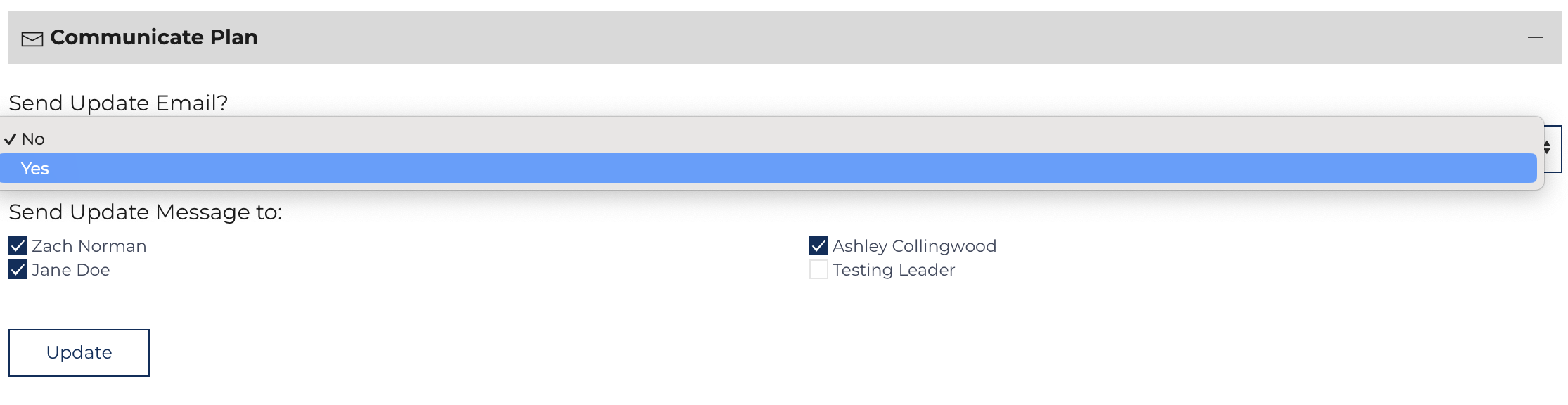Submit the form with the Update button
The image size is (1568, 405).
click(79, 353)
